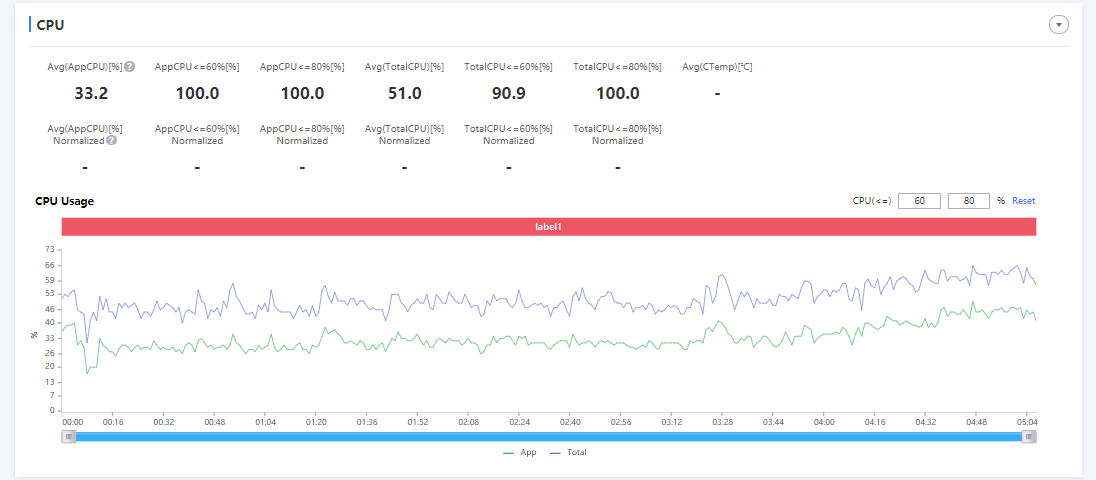Grab the right handle of the time range slider
The height and width of the screenshot is (480, 1096).
coord(1029,437)
